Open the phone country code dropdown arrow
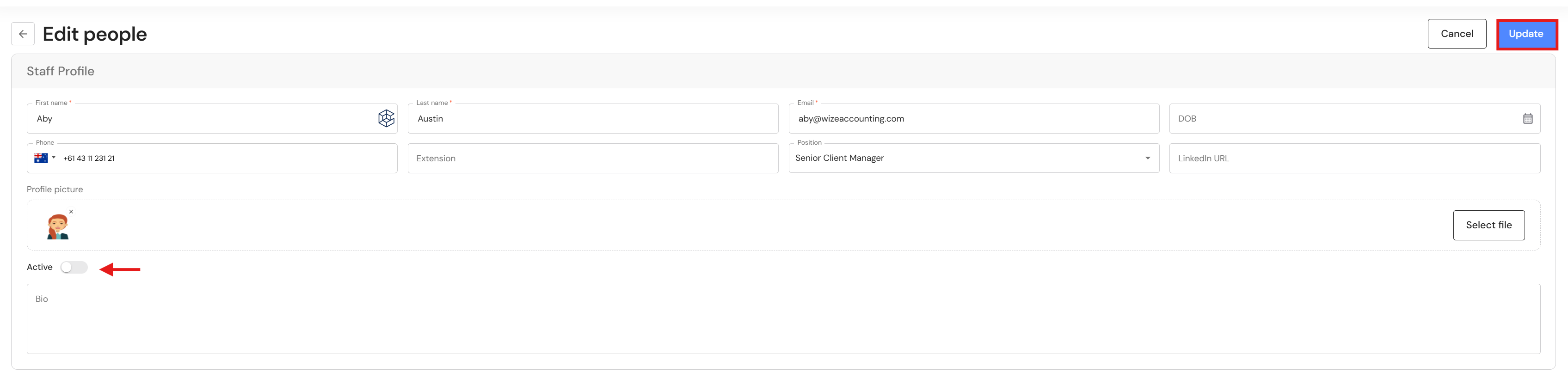This screenshot has width=1568, height=379. pyautogui.click(x=54, y=158)
